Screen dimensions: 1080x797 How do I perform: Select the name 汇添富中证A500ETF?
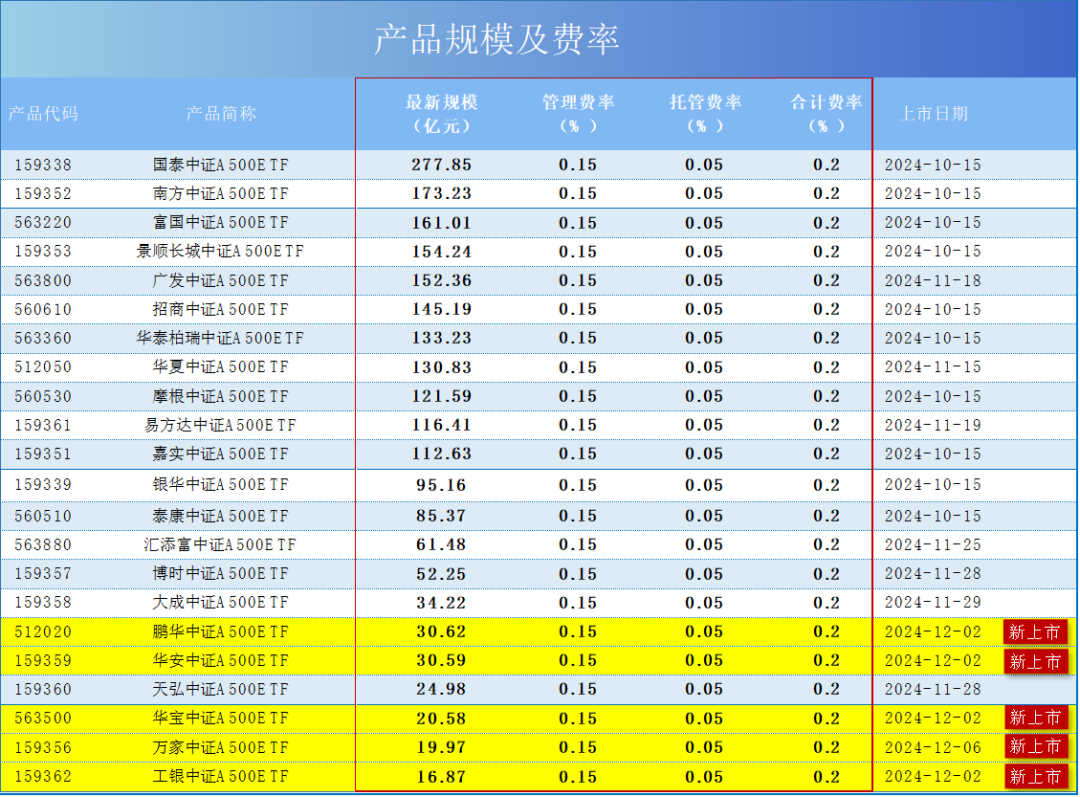[220, 545]
